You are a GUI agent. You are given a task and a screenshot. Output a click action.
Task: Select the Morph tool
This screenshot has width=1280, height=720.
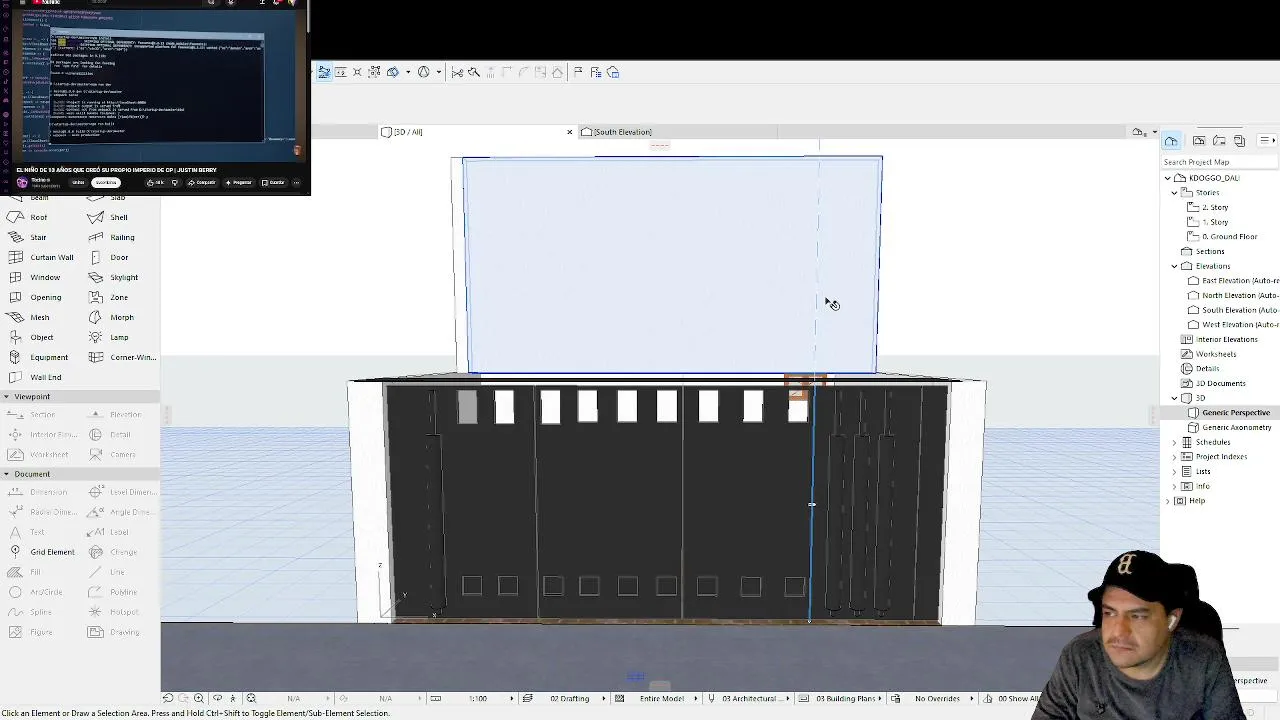tap(110, 317)
